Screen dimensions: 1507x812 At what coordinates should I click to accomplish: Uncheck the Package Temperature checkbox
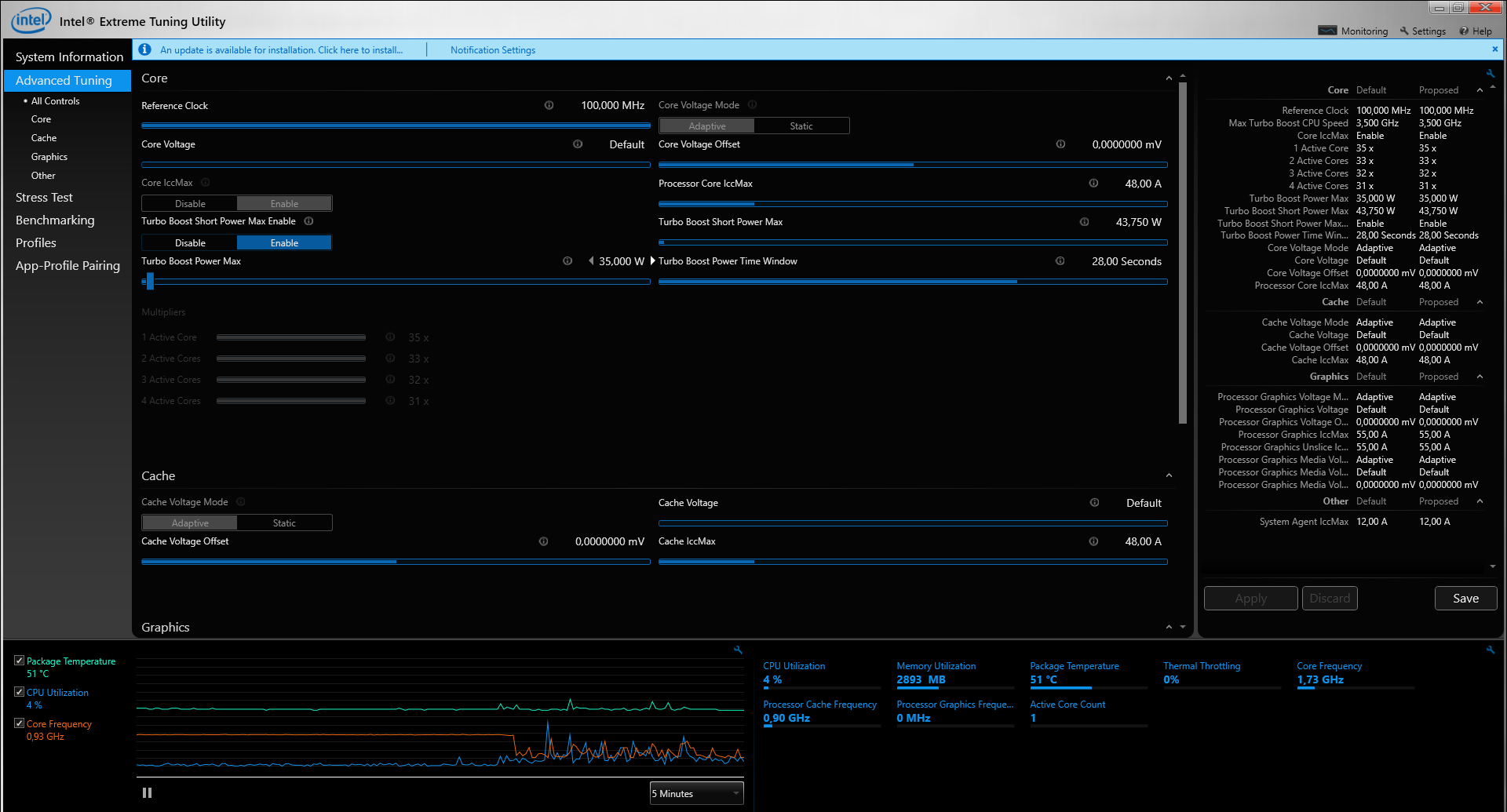click(19, 661)
